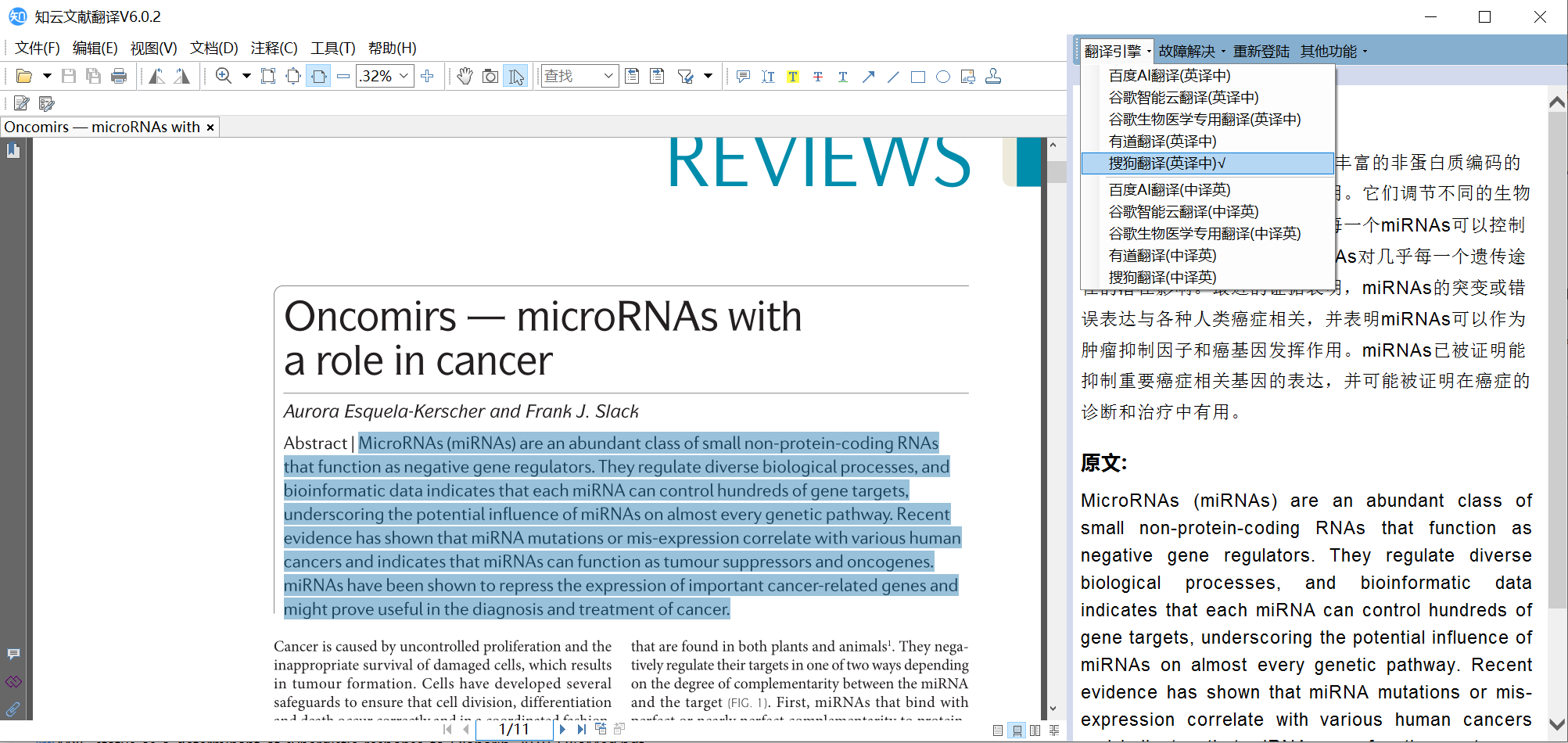Click the find next page icon
1568x743 pixels.
(657, 76)
